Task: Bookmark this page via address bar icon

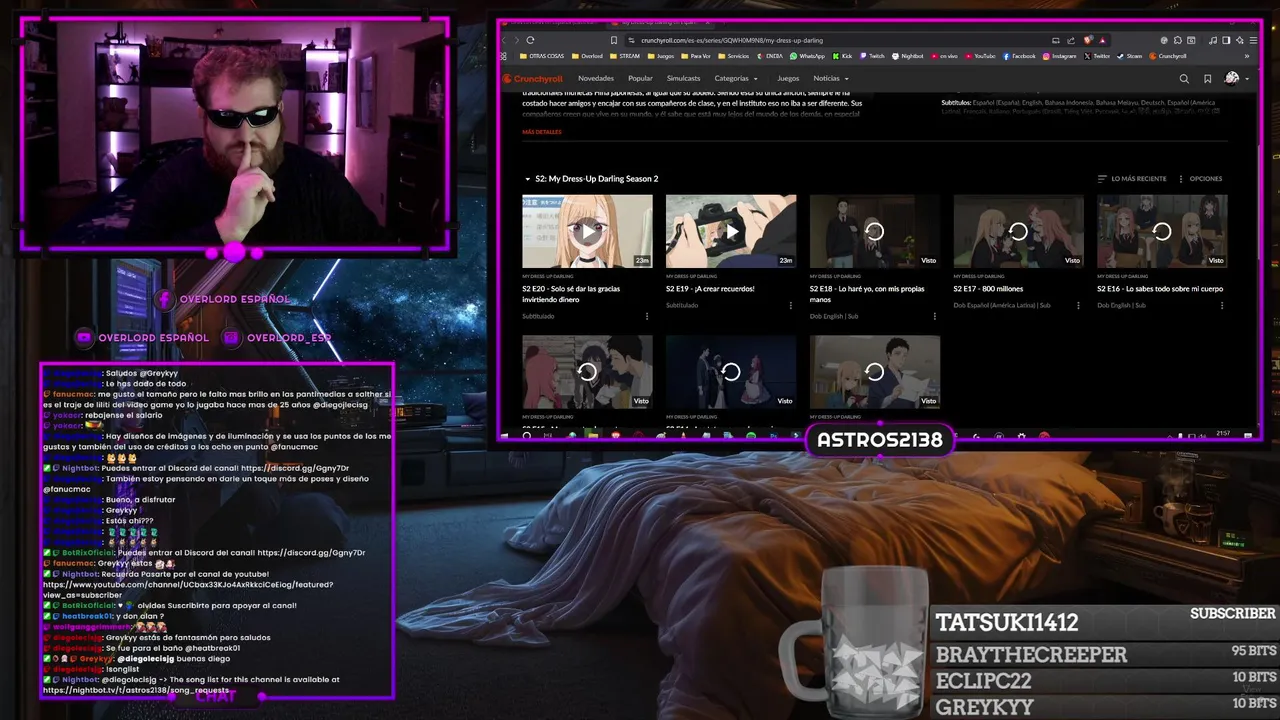Action: click(x=614, y=40)
